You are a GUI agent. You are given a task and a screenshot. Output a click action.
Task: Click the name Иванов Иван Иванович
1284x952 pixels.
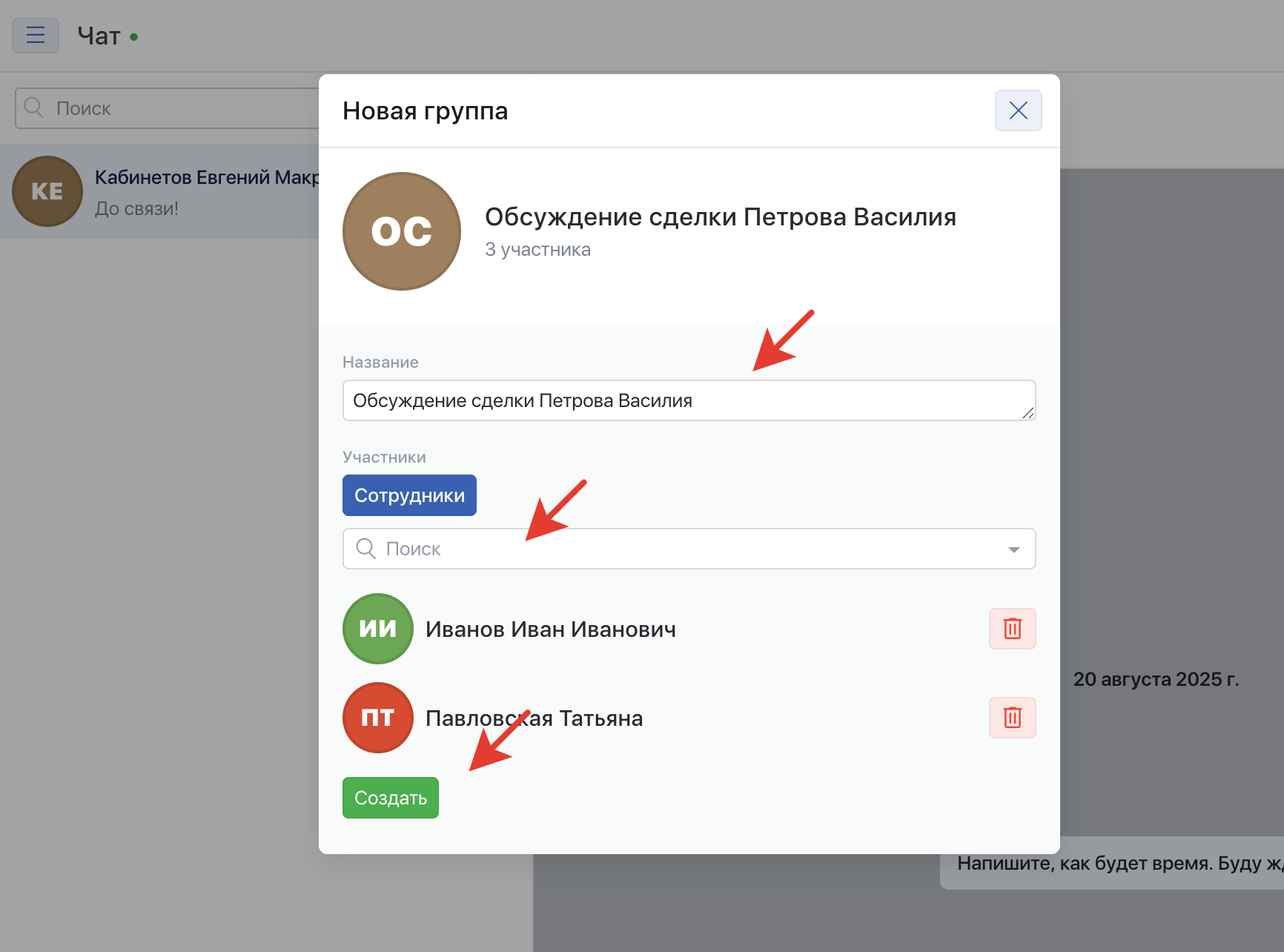[x=550, y=629]
